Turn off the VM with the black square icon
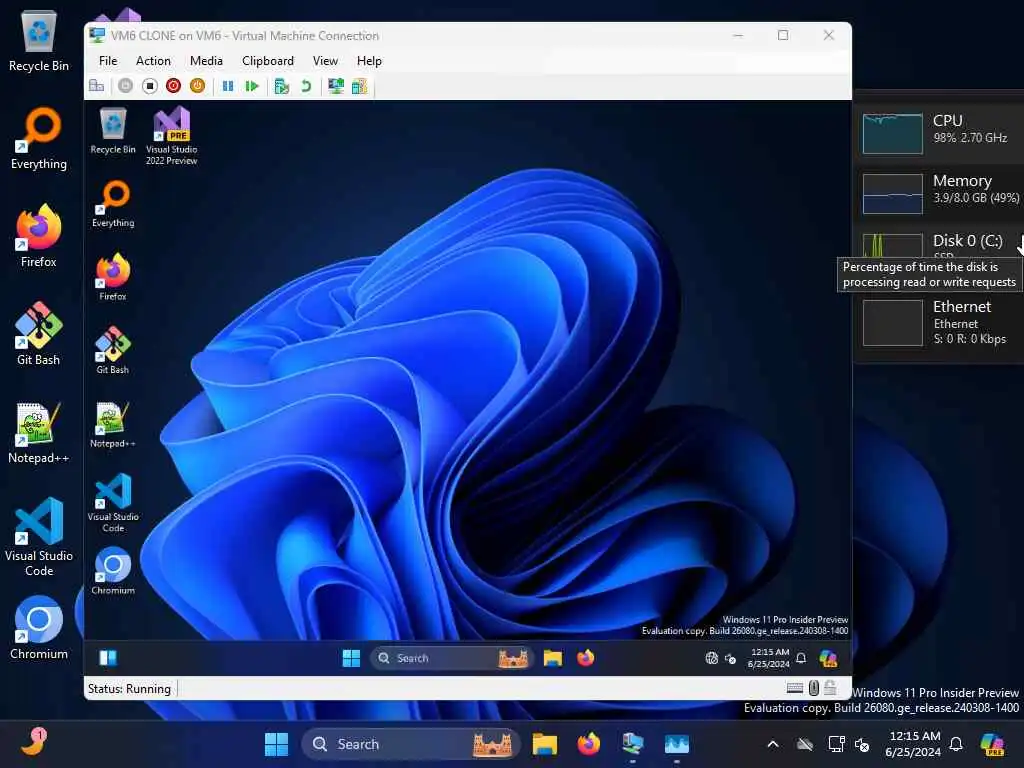This screenshot has height=768, width=1024. point(150,86)
